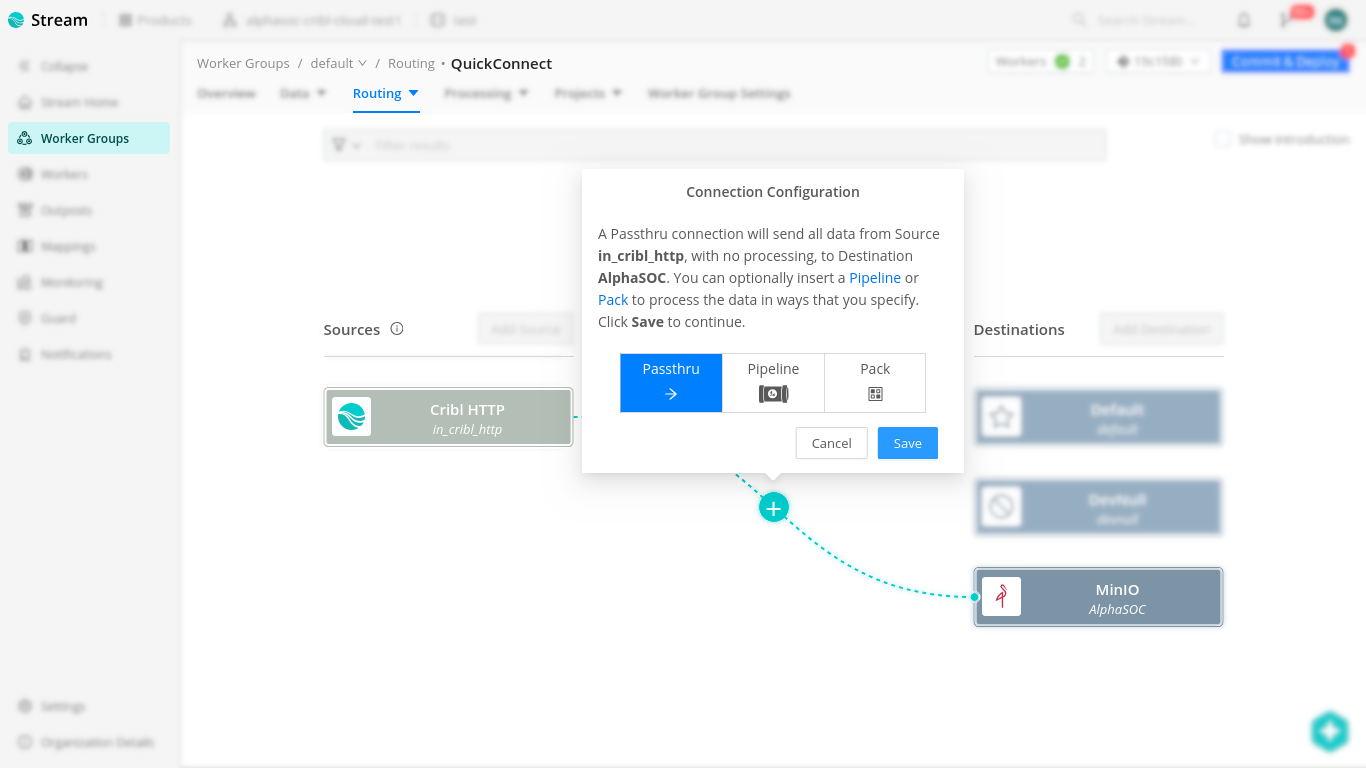Click the green plus connection node
The height and width of the screenshot is (768, 1366).
pyautogui.click(x=773, y=507)
